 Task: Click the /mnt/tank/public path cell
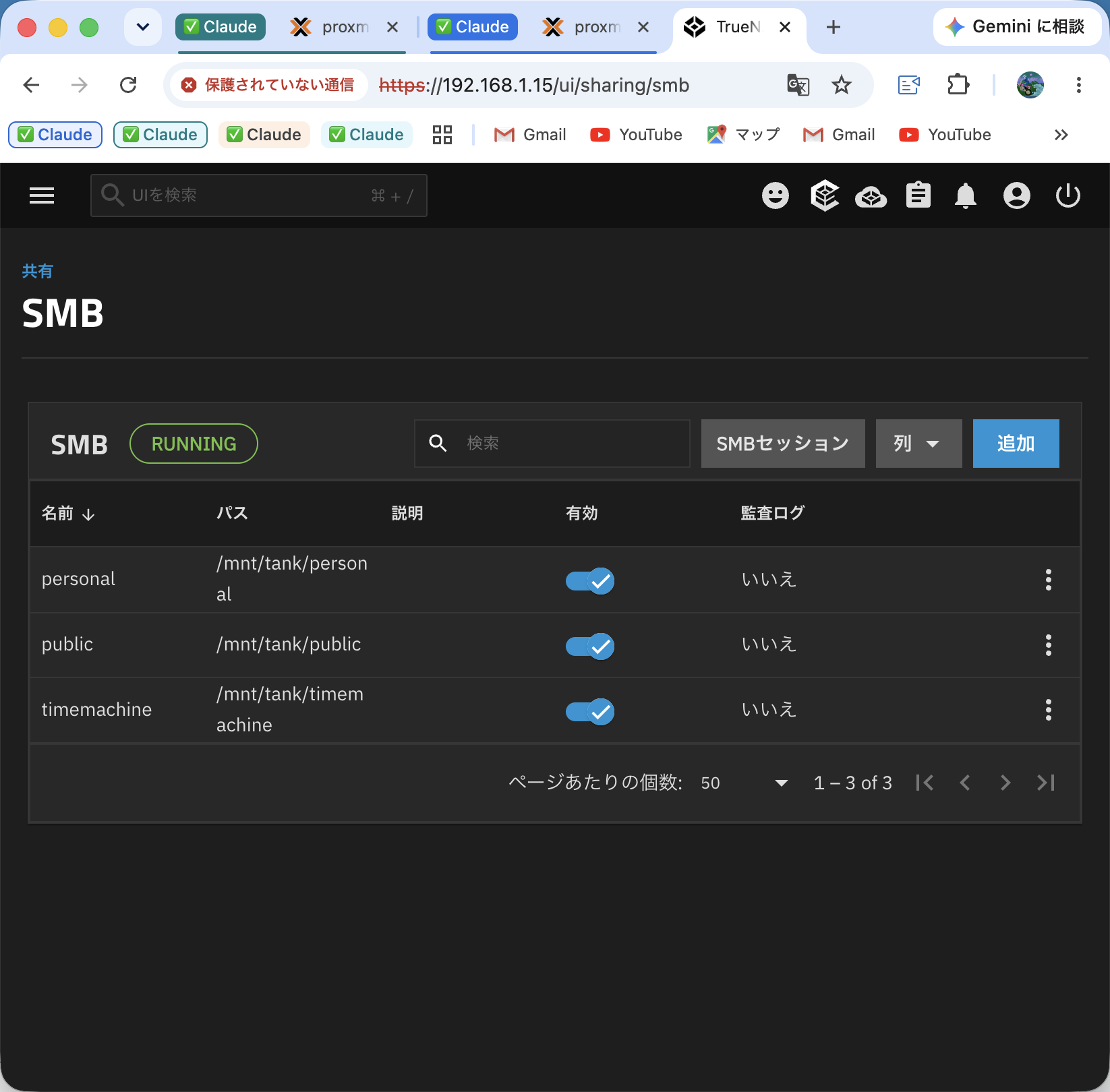pyautogui.click(x=289, y=644)
